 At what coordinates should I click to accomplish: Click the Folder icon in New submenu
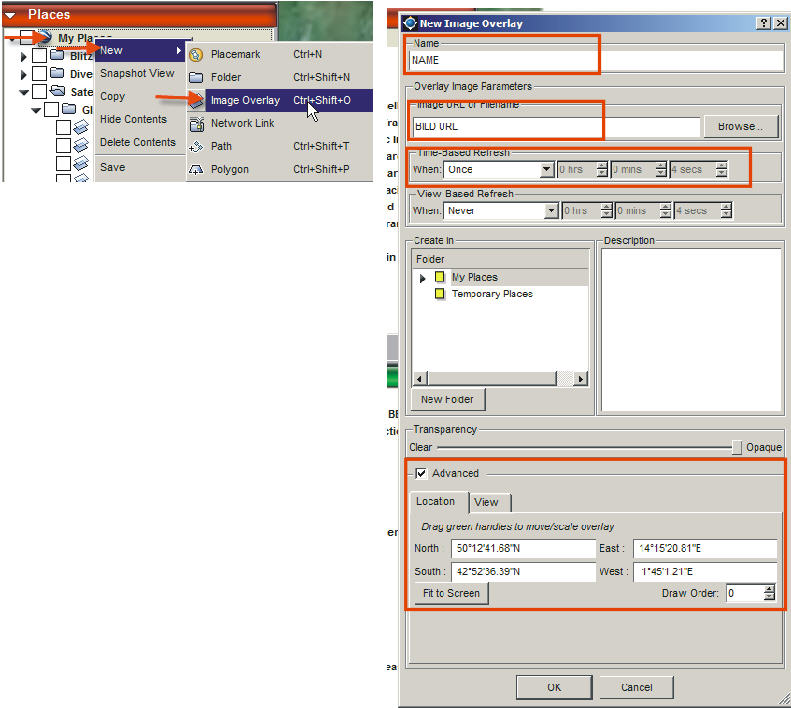(196, 77)
